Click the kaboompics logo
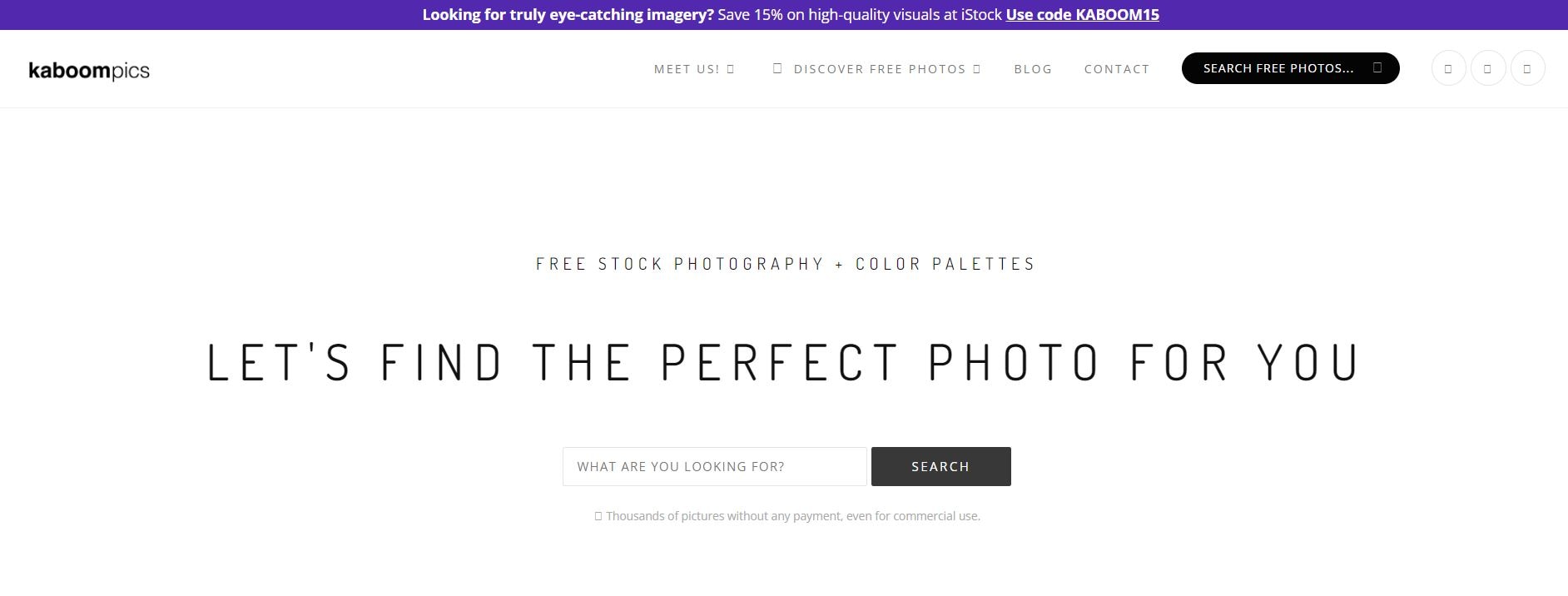Screen dimensions: 1568x596 coord(89,71)
